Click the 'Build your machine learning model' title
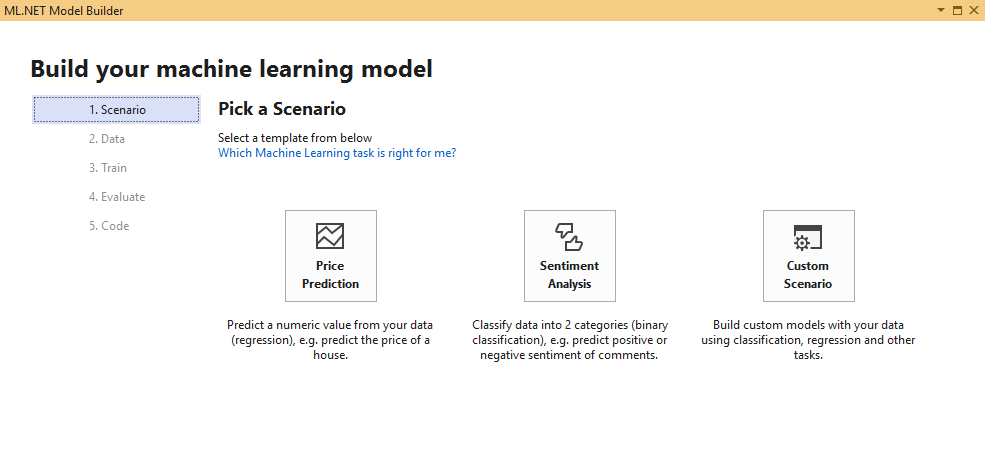Viewport: 985px width, 460px height. [231, 68]
